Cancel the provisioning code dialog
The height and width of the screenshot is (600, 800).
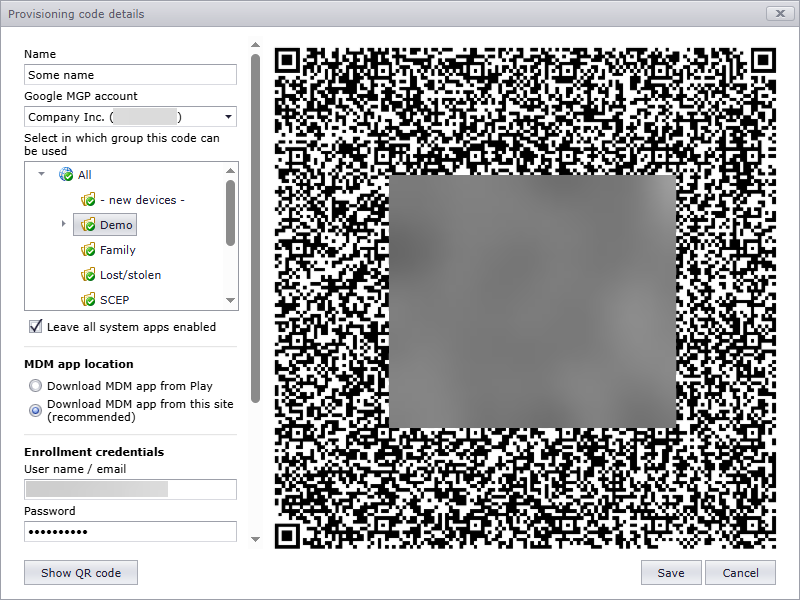(x=740, y=573)
